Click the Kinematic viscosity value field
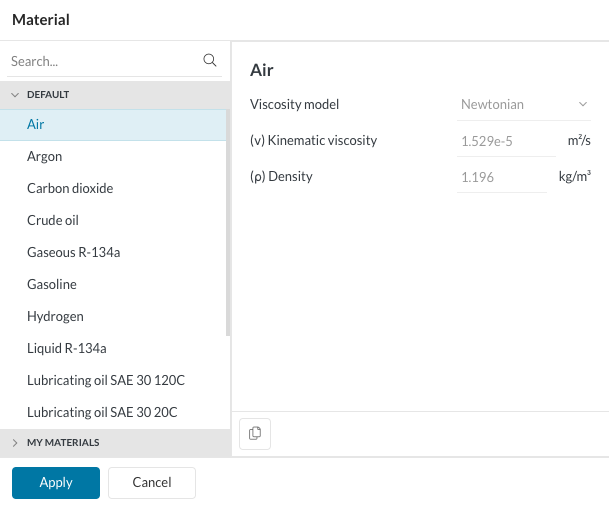 tap(505, 141)
